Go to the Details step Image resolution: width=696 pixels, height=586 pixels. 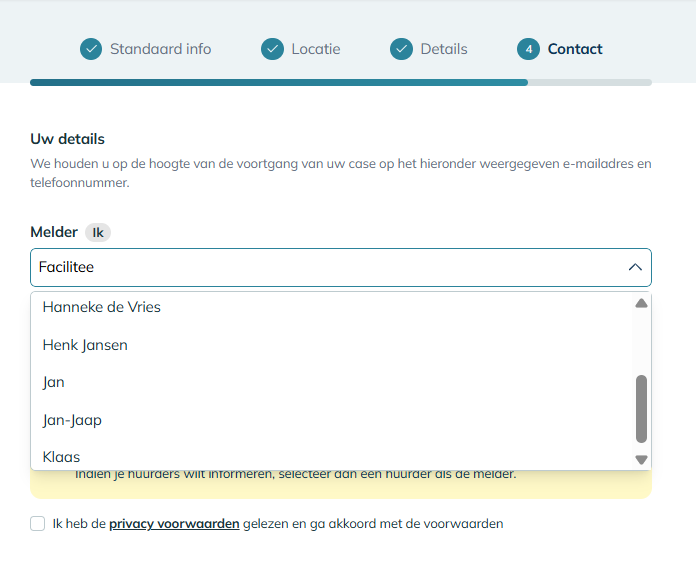click(443, 49)
